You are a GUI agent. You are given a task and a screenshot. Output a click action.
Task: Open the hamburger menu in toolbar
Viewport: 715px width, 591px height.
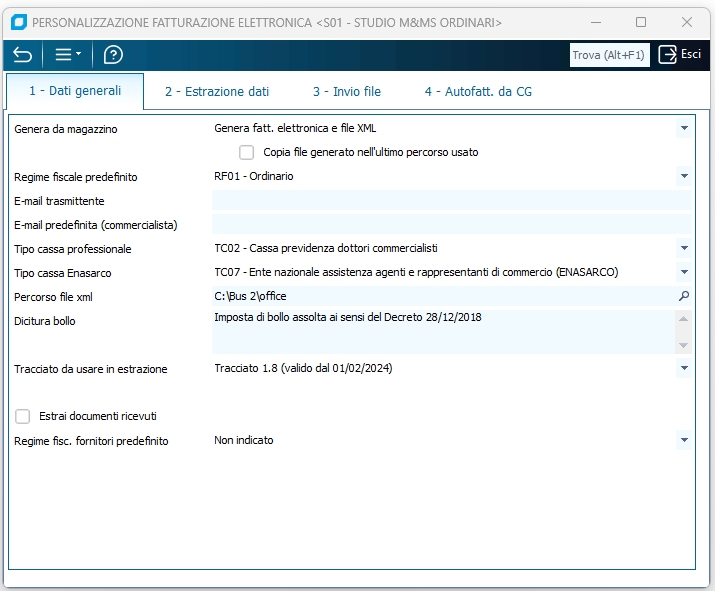click(x=67, y=55)
